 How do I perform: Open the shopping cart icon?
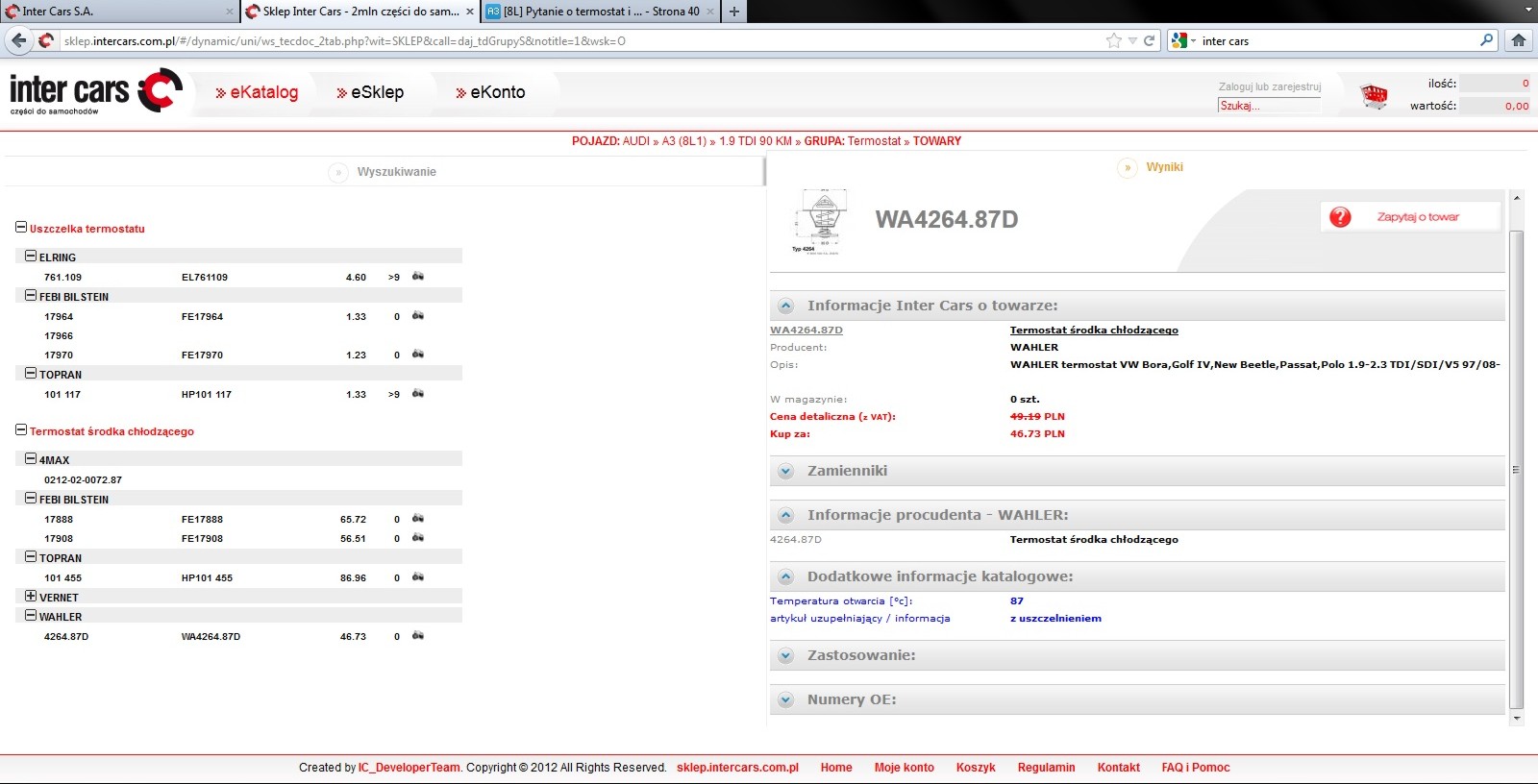pyautogui.click(x=1375, y=96)
